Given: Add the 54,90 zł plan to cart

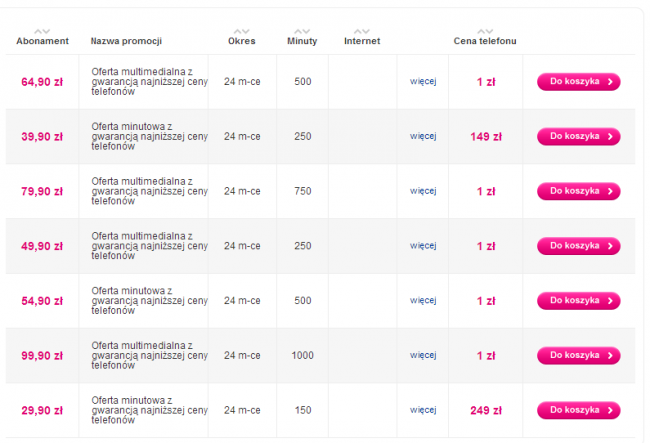Looking at the screenshot, I should 579,300.
